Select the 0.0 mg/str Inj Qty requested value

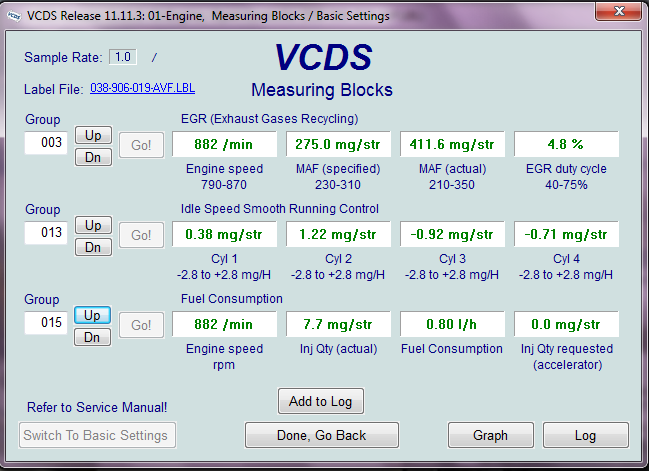[x=566, y=324]
